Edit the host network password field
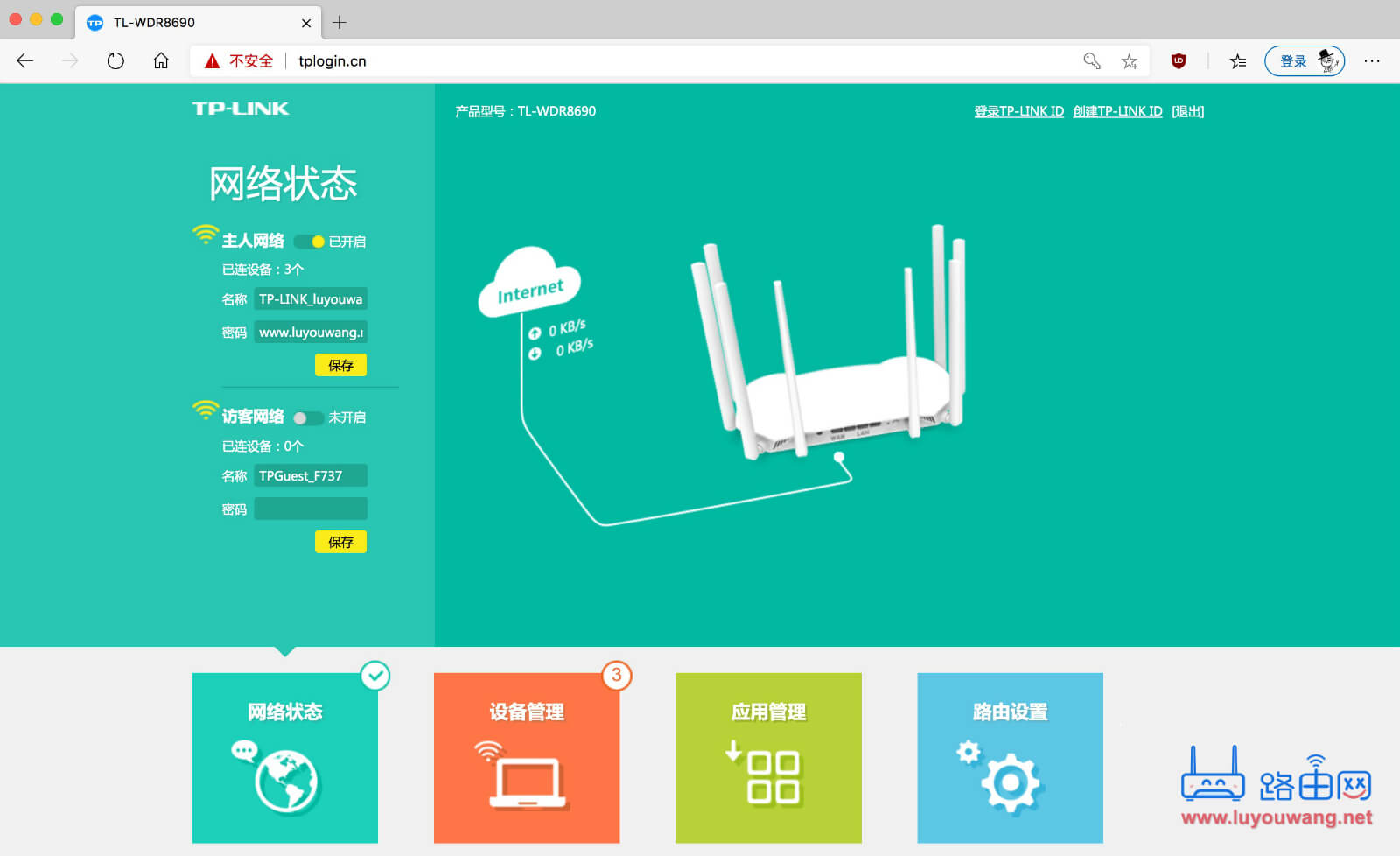The height and width of the screenshot is (856, 1400). point(311,333)
